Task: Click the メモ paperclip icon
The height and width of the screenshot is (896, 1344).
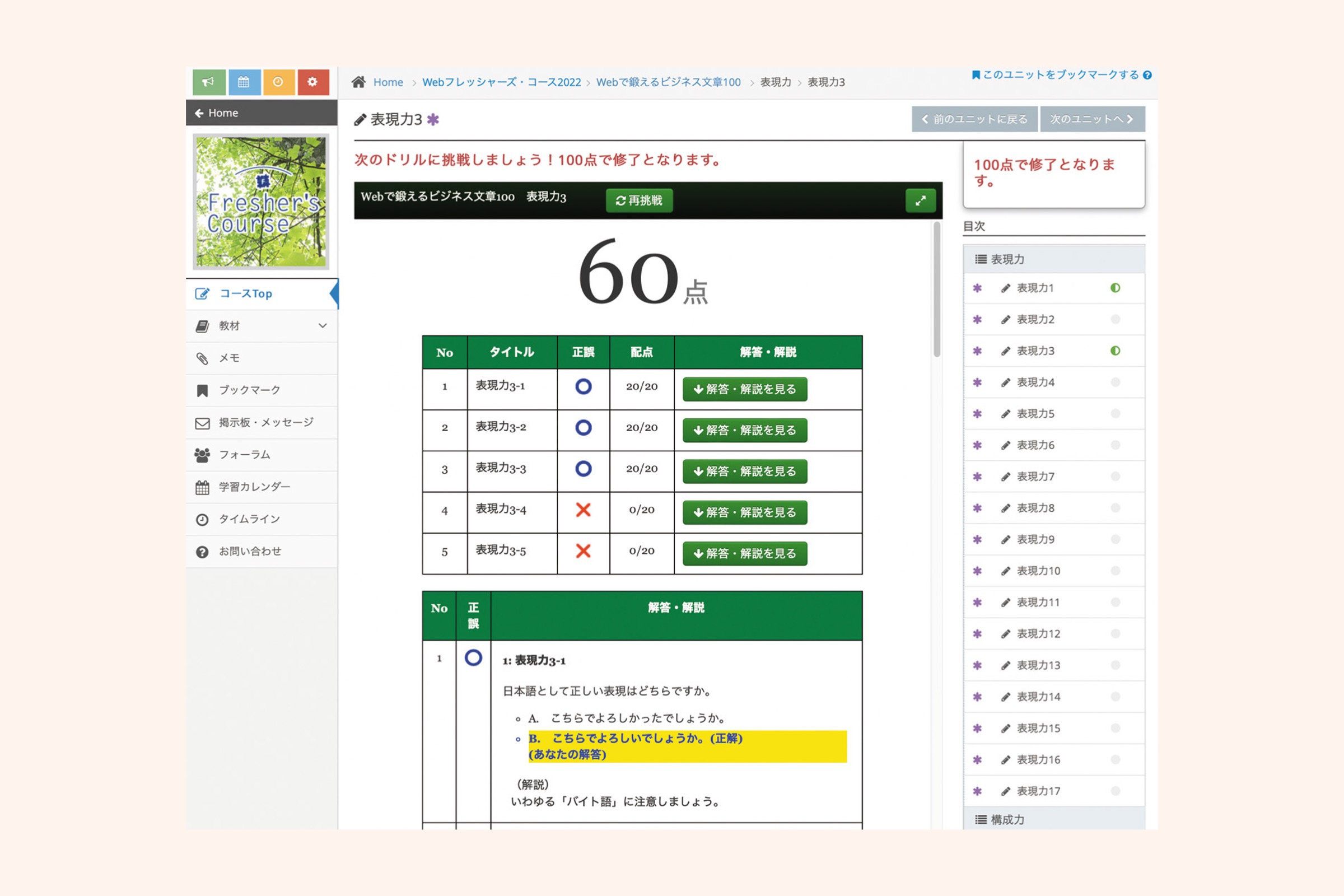Action: coord(202,358)
